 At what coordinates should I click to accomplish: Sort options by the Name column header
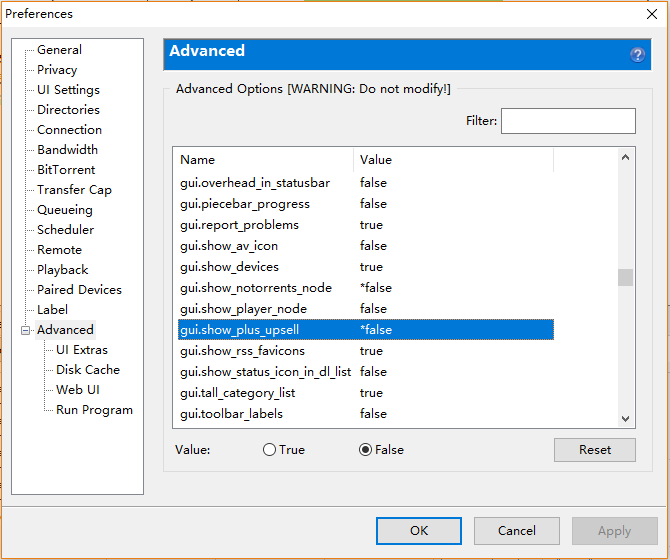click(x=264, y=160)
